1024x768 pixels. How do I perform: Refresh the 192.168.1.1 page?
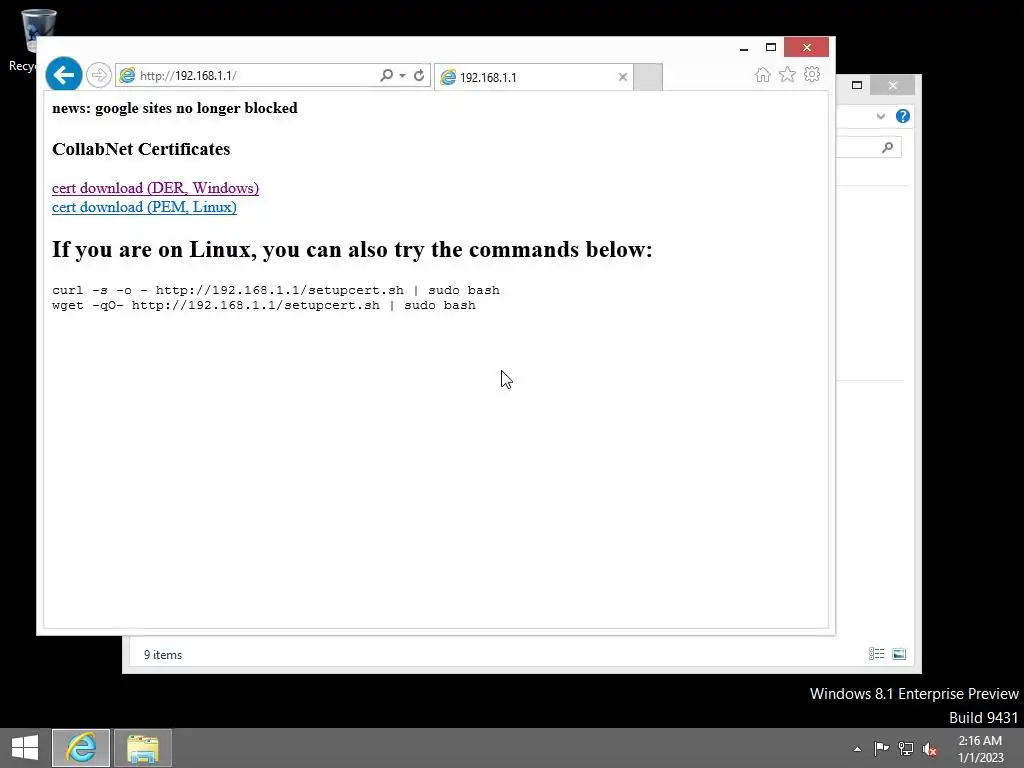419,75
